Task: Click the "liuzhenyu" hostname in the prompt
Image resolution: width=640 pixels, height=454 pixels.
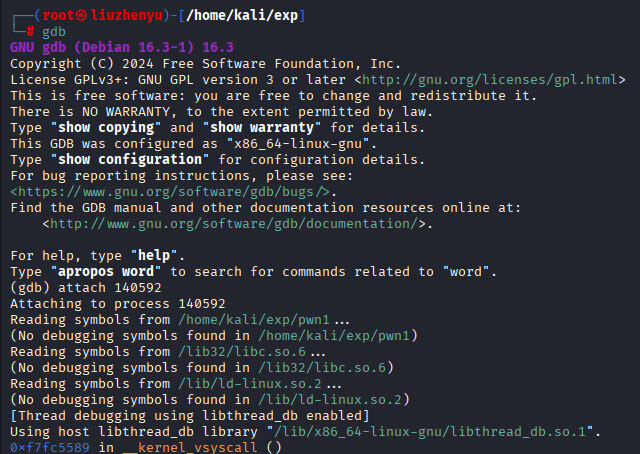Action: (126, 16)
